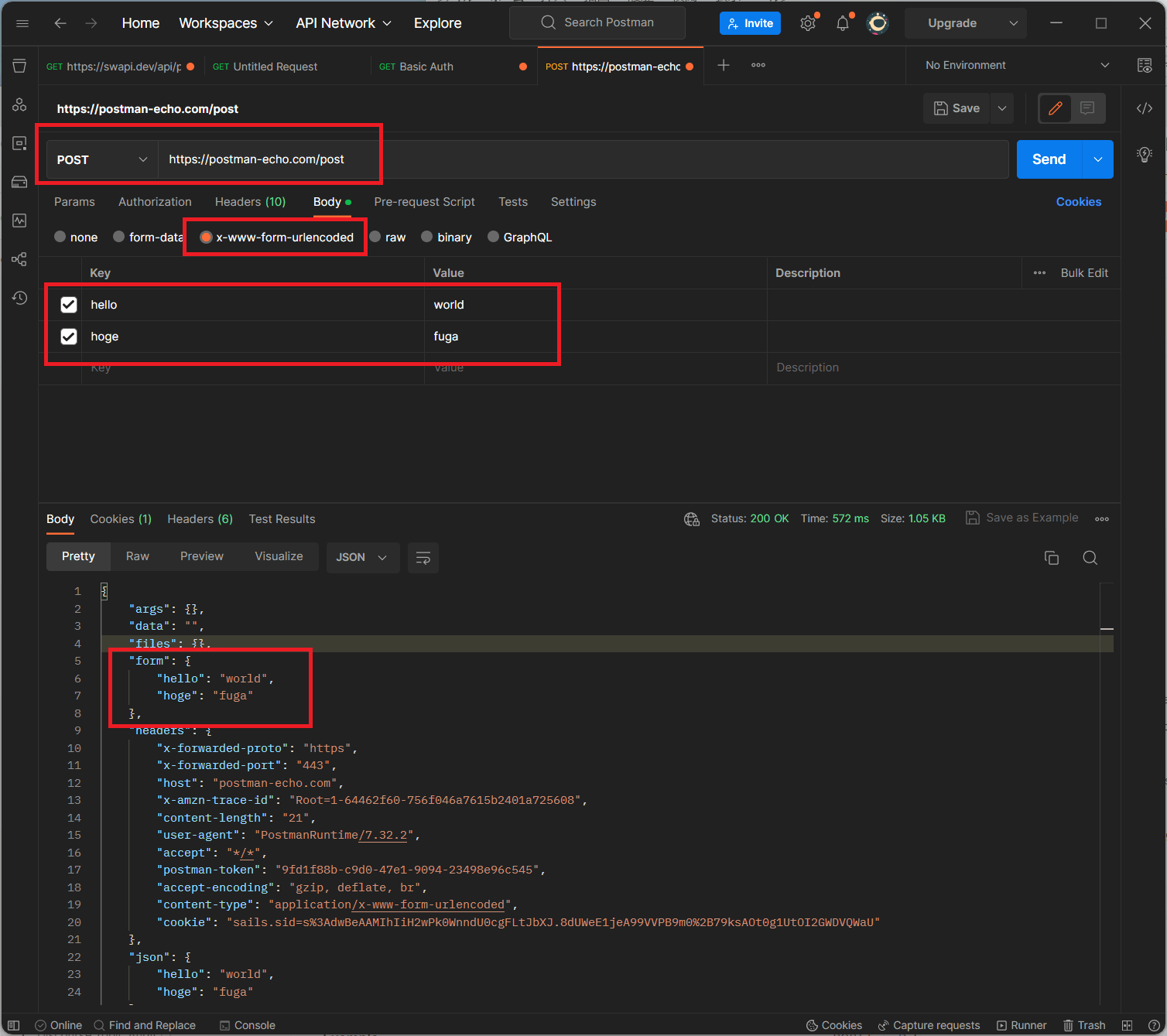Viewport: 1167px width, 1036px height.
Task: Uncheck the hoge key row
Action: pyautogui.click(x=69, y=337)
